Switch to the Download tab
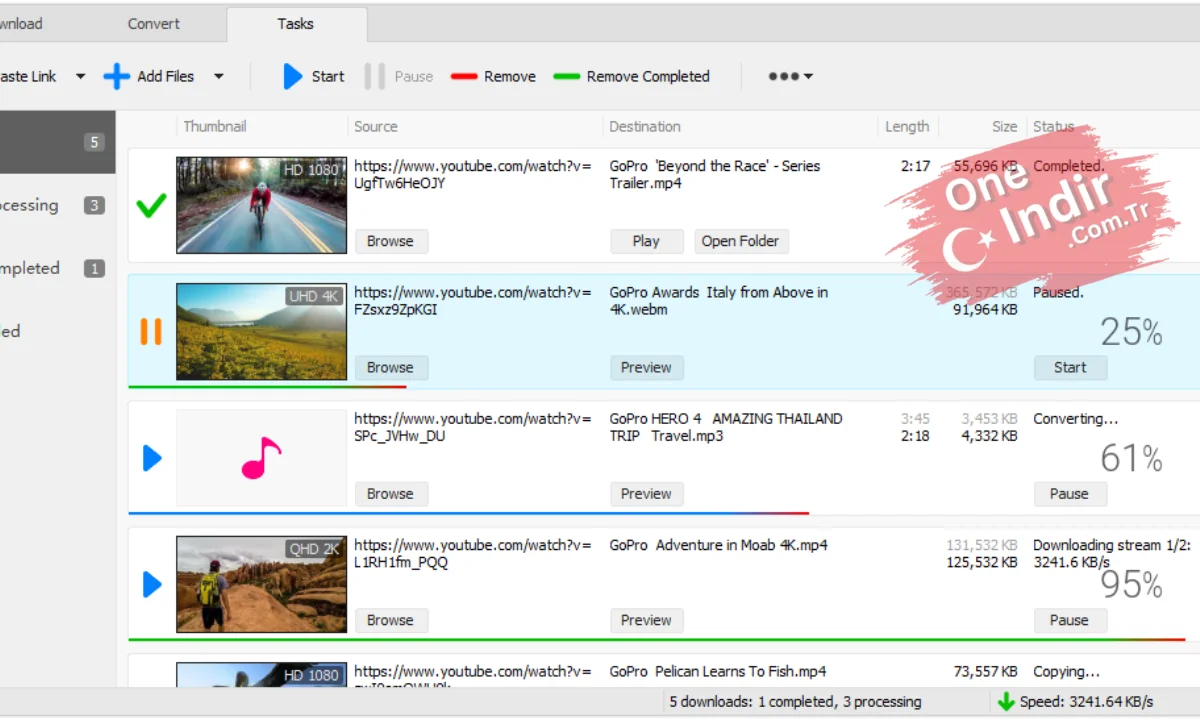1200x720 pixels. click(20, 23)
